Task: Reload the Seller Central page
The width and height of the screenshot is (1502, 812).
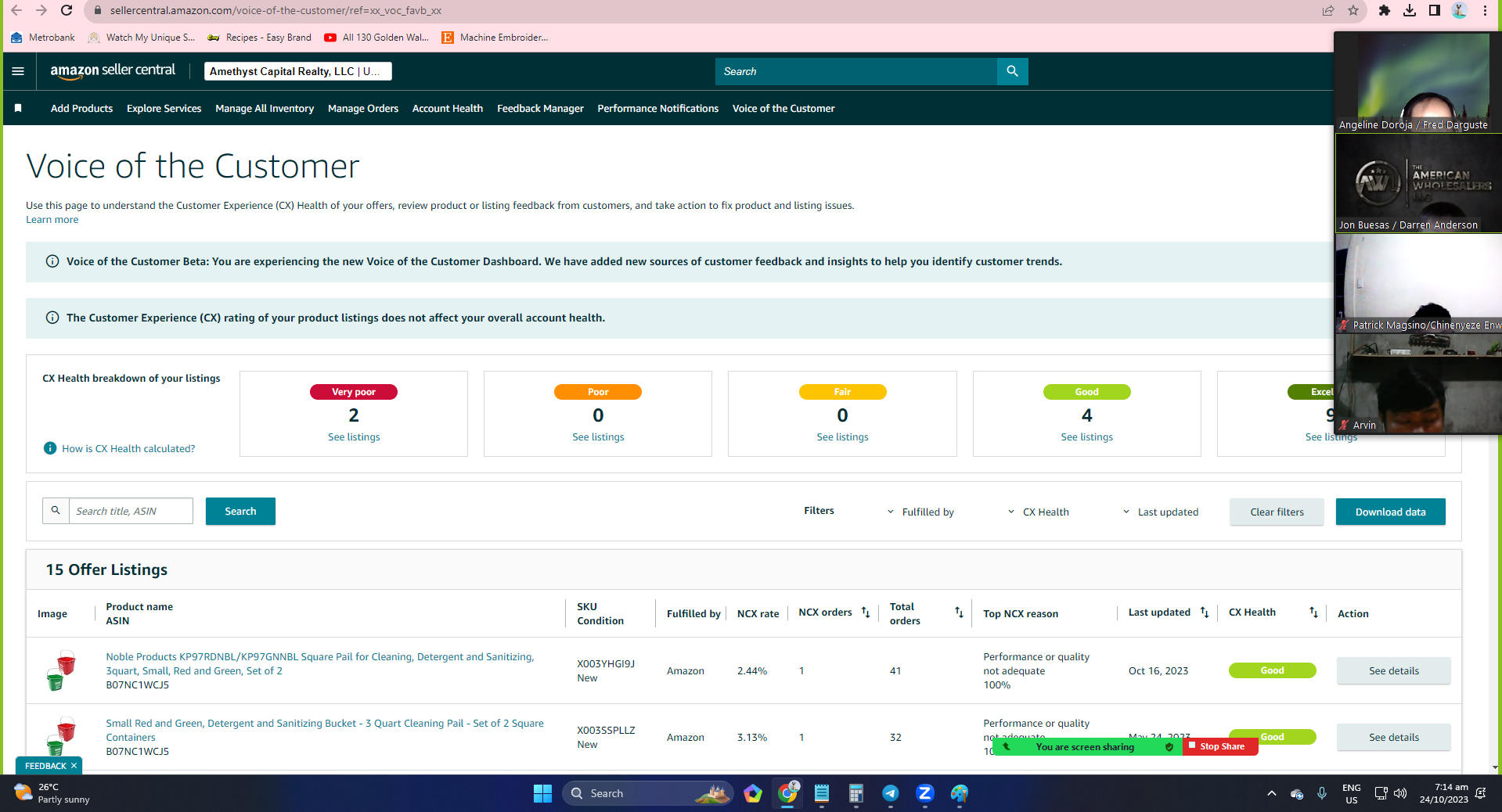Action: point(67,10)
